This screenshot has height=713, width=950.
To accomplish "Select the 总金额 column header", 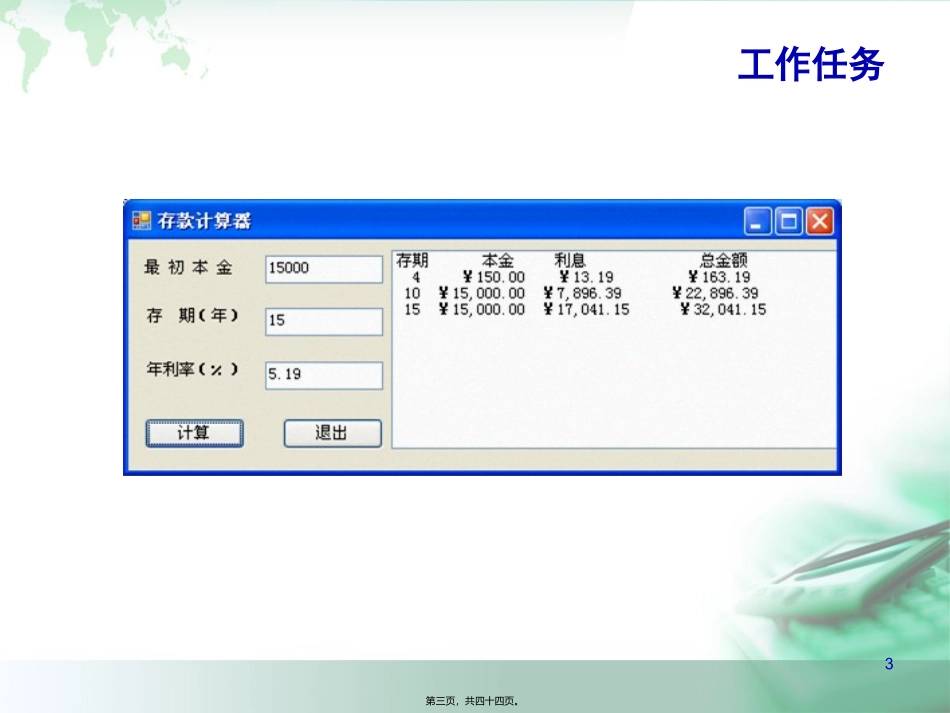I will tap(723, 260).
